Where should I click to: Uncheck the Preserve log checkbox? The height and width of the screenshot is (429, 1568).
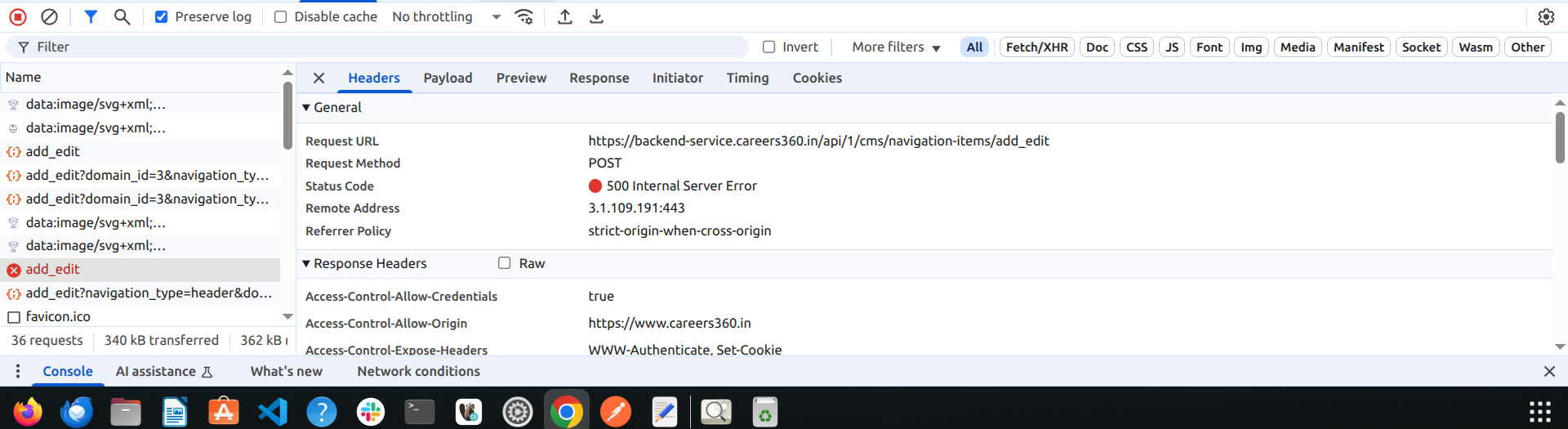[x=162, y=16]
